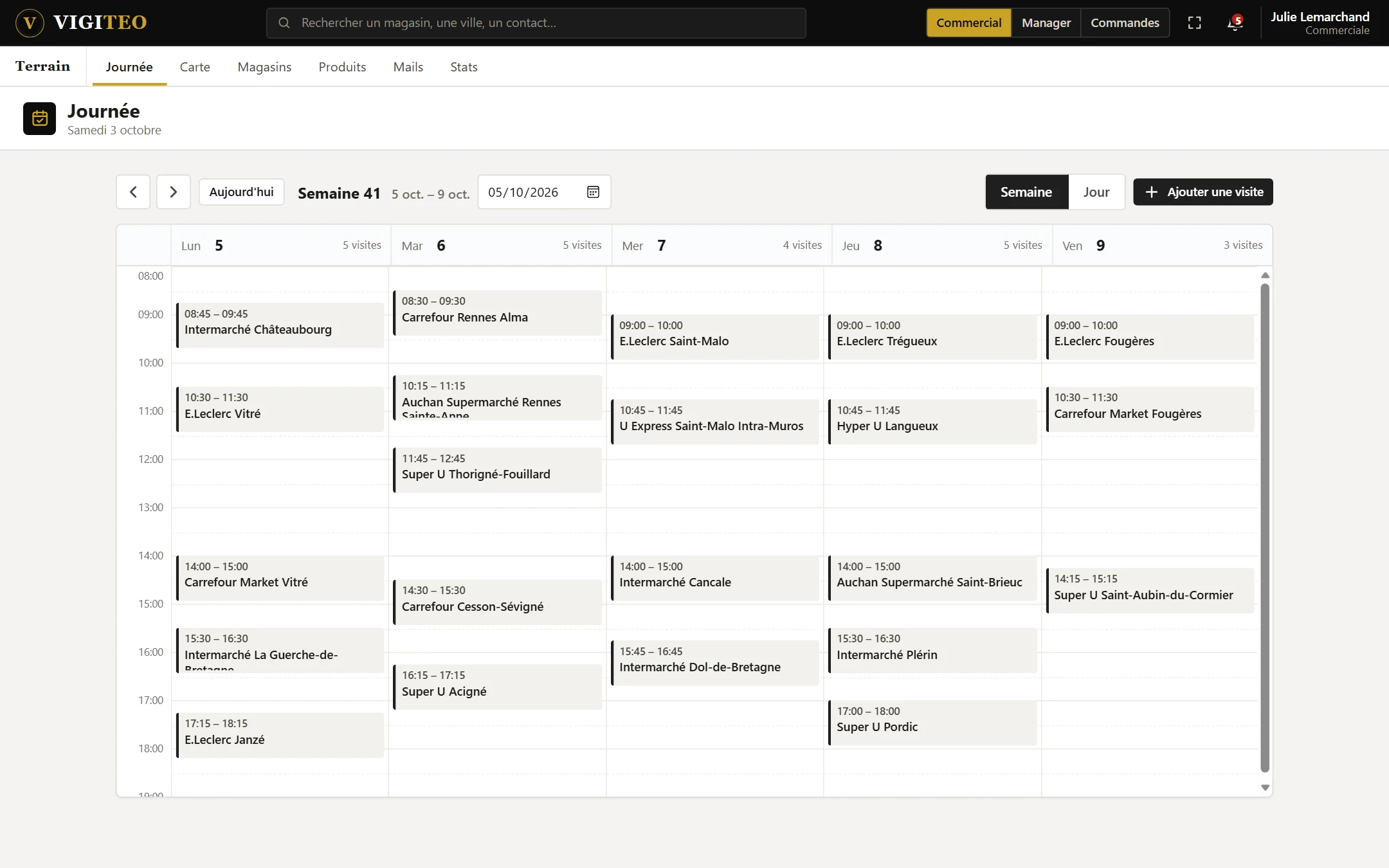Select the Ven 9 day header

(1162, 245)
